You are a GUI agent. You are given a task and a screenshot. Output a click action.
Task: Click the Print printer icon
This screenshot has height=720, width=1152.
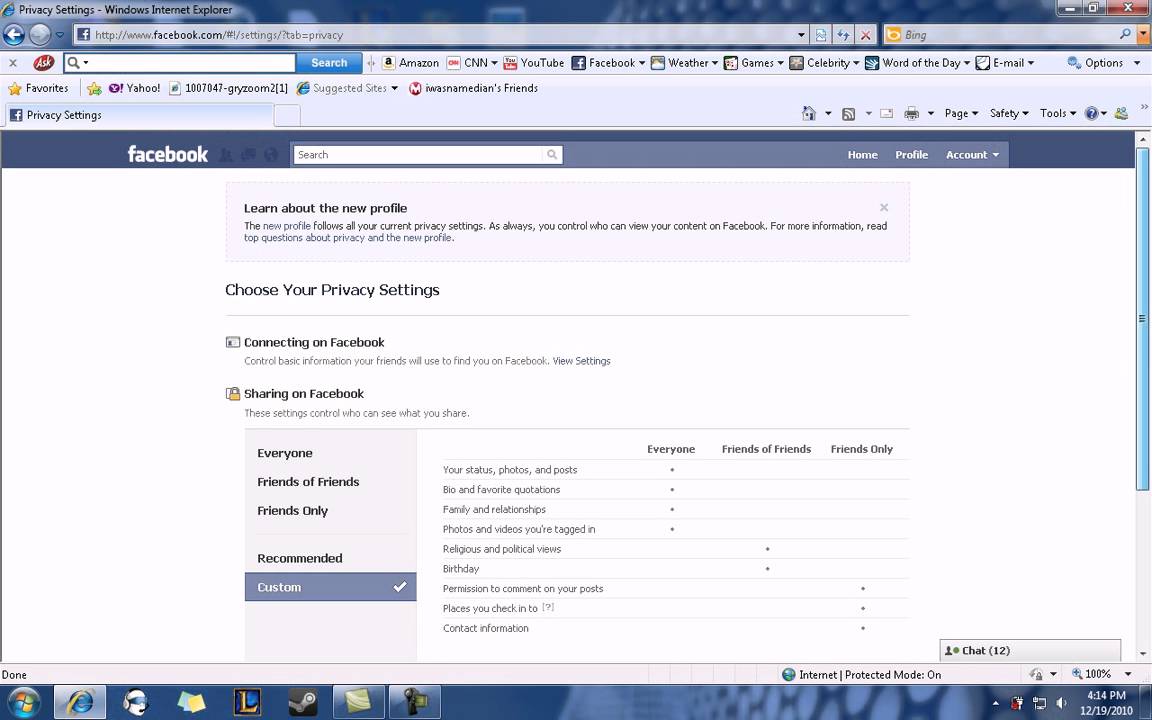912,113
